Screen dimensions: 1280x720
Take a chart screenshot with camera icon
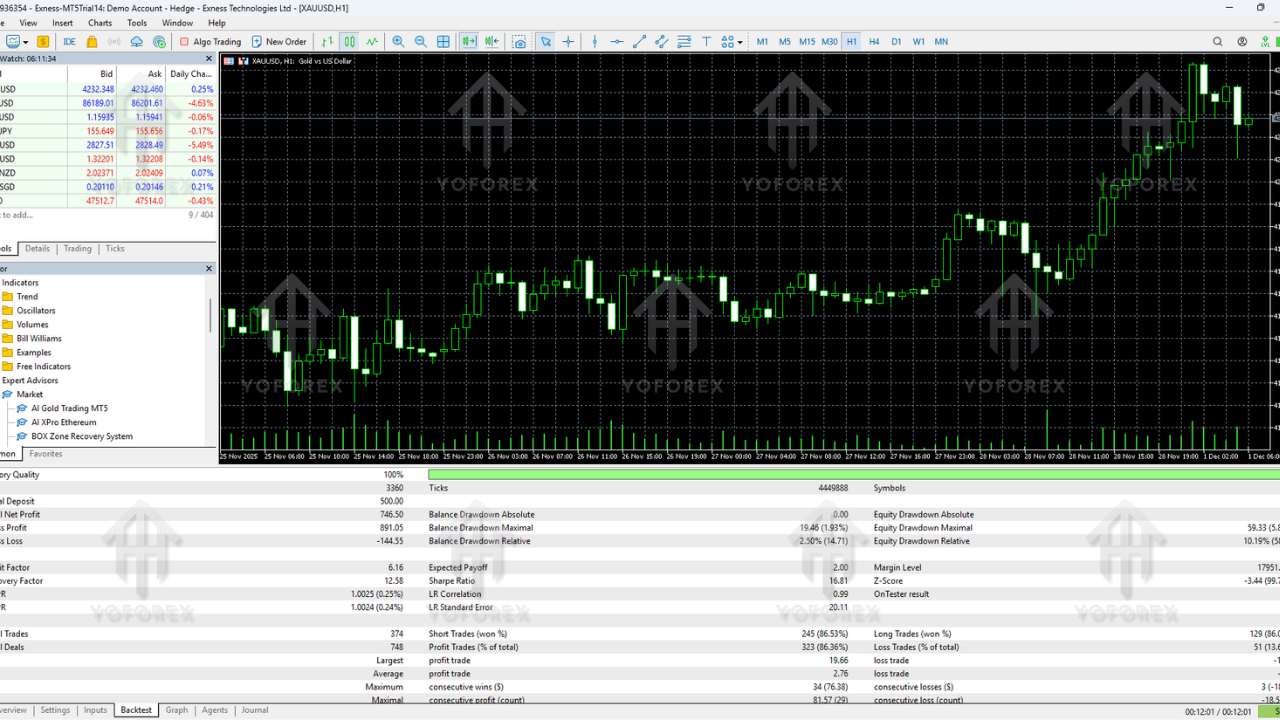pos(519,42)
